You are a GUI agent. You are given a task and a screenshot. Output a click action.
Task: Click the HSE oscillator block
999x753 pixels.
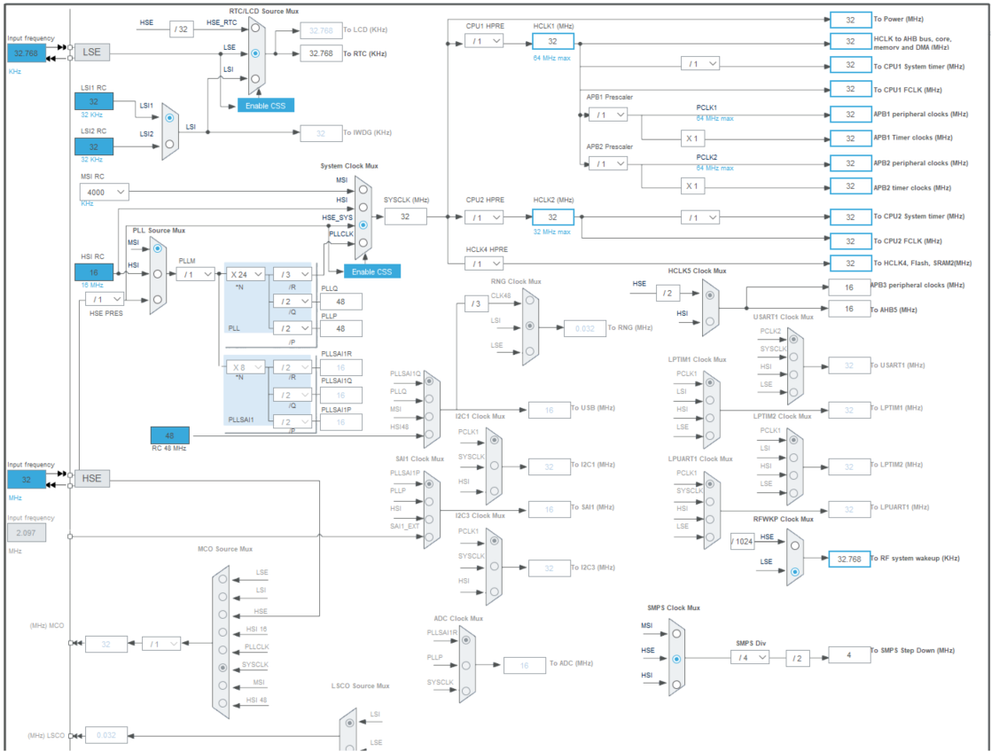pos(92,478)
